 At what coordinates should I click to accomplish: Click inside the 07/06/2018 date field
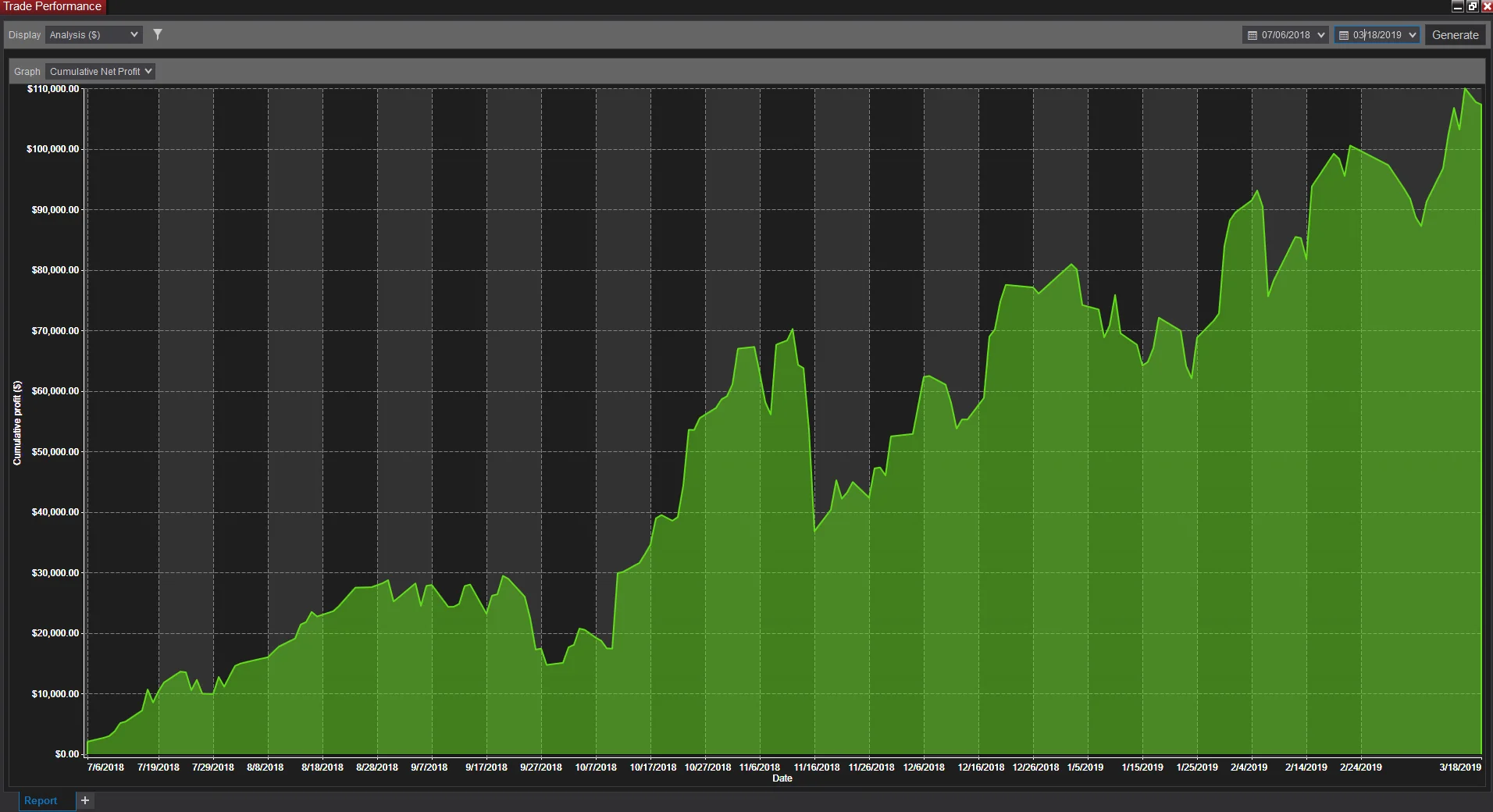(x=1286, y=35)
